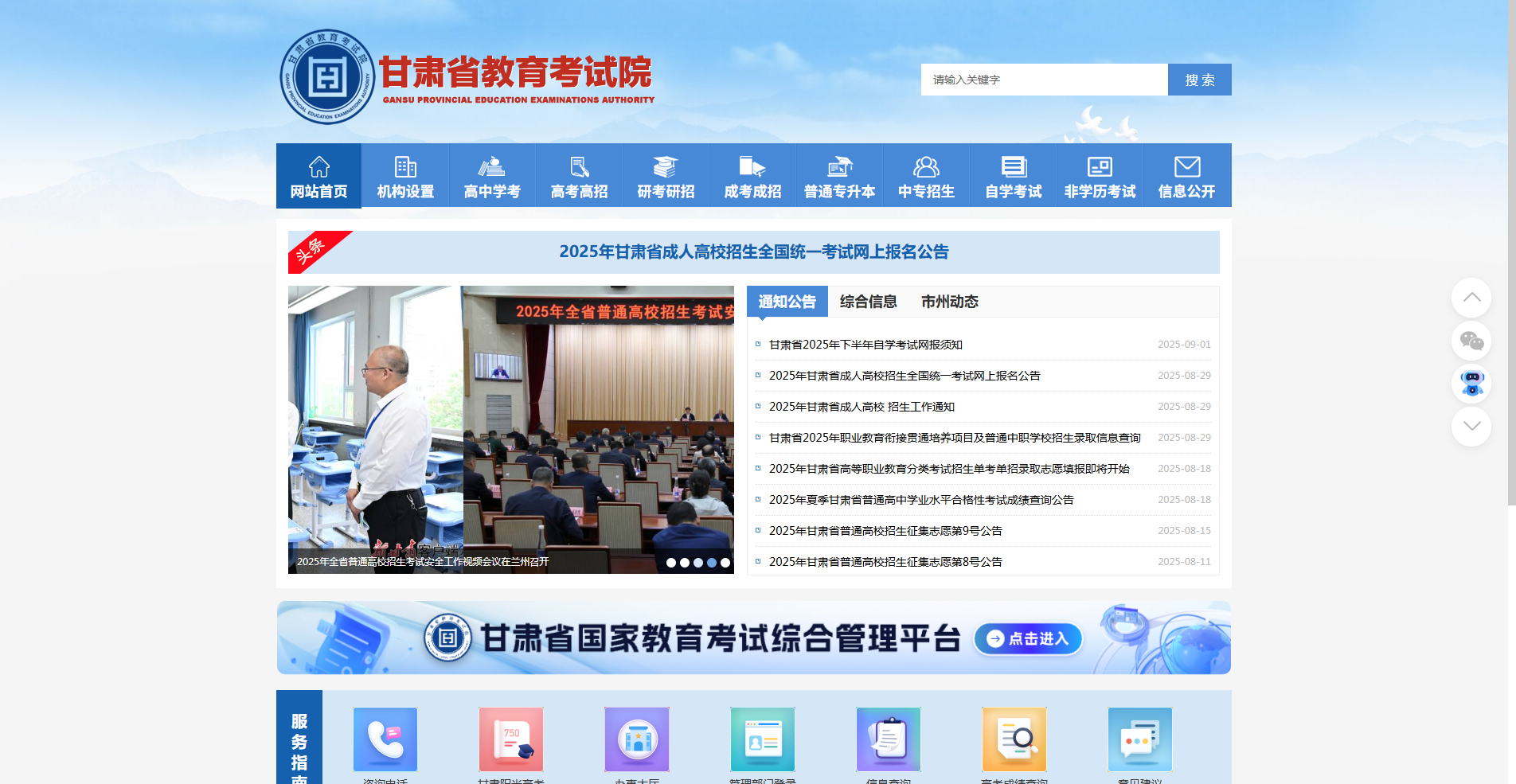This screenshot has width=1516, height=784.
Task: Click the downward chevron in sidebar
Action: pyautogui.click(x=1472, y=427)
